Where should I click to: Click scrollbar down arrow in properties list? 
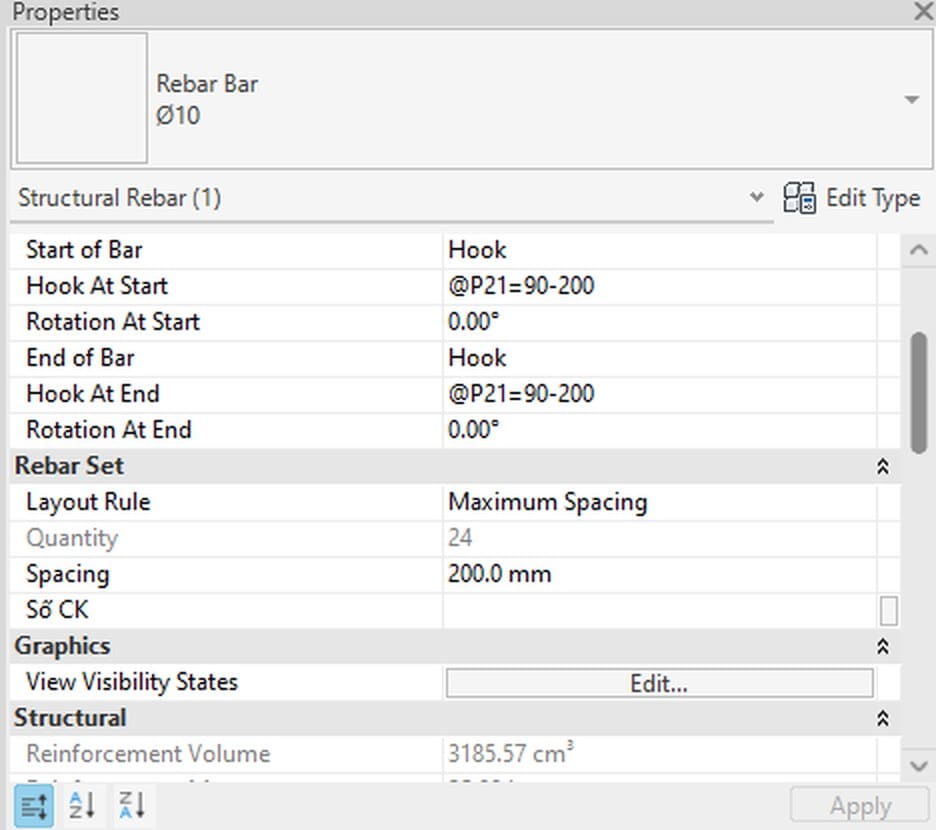point(919,765)
